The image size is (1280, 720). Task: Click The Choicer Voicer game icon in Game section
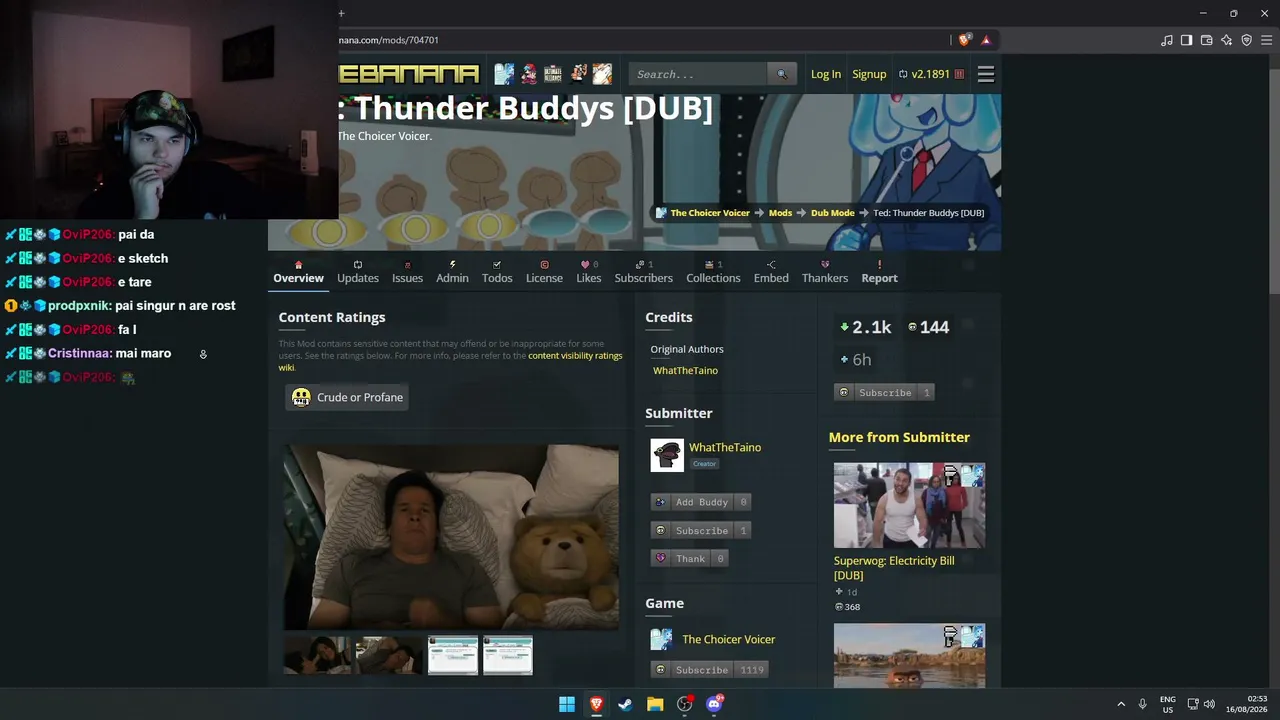click(661, 639)
